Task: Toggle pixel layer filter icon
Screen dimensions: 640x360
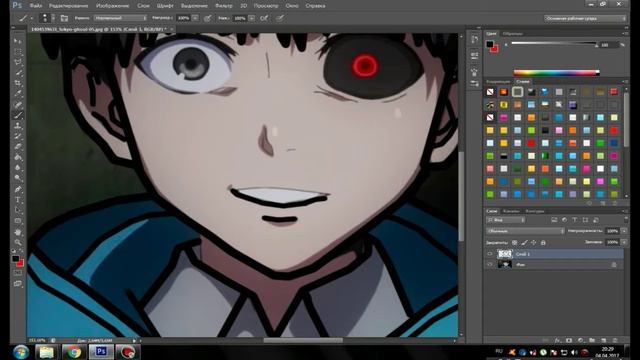Action: coord(554,220)
